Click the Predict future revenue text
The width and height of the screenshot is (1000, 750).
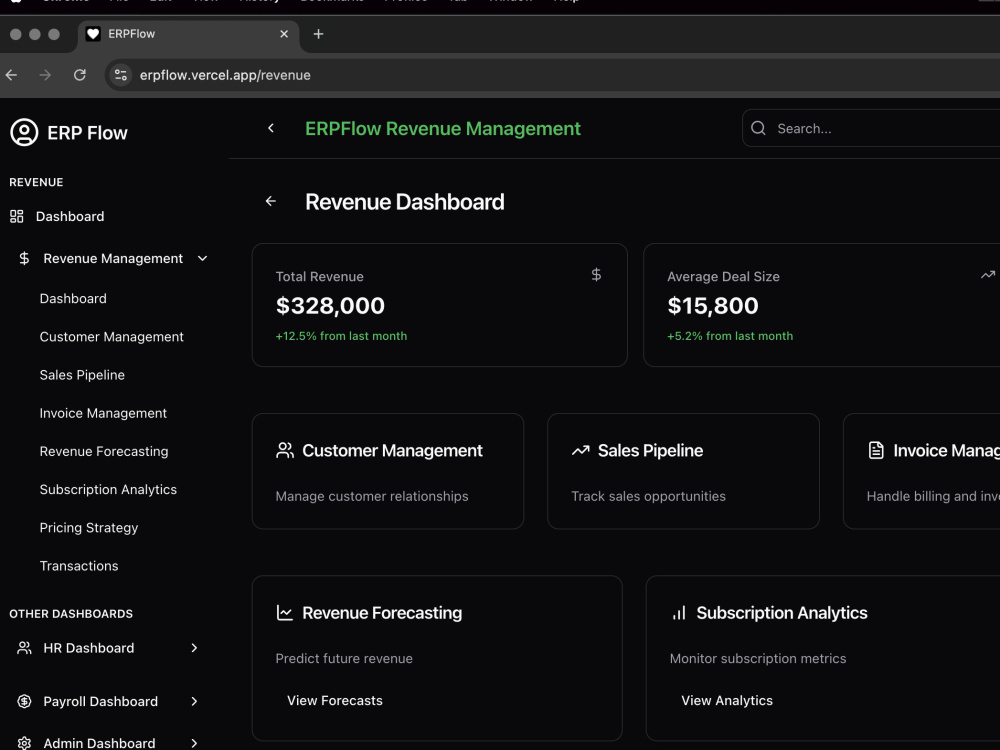pos(344,659)
